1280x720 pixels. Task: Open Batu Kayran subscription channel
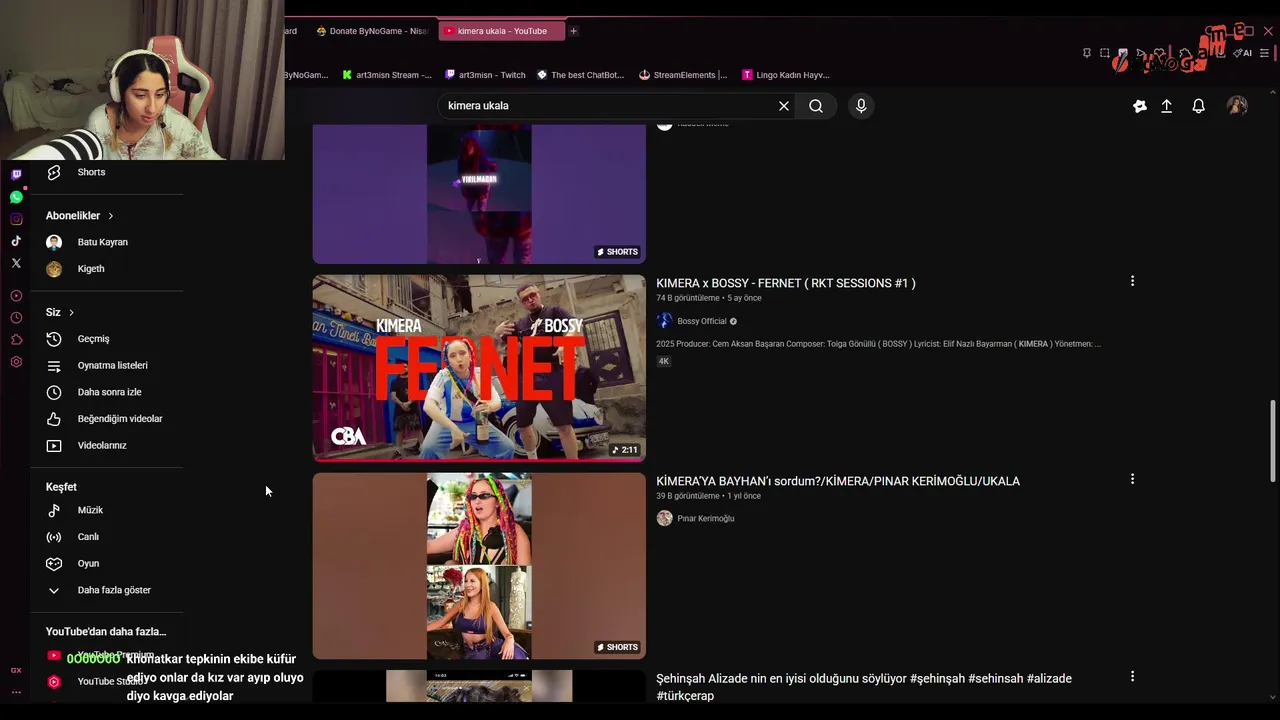(107, 242)
